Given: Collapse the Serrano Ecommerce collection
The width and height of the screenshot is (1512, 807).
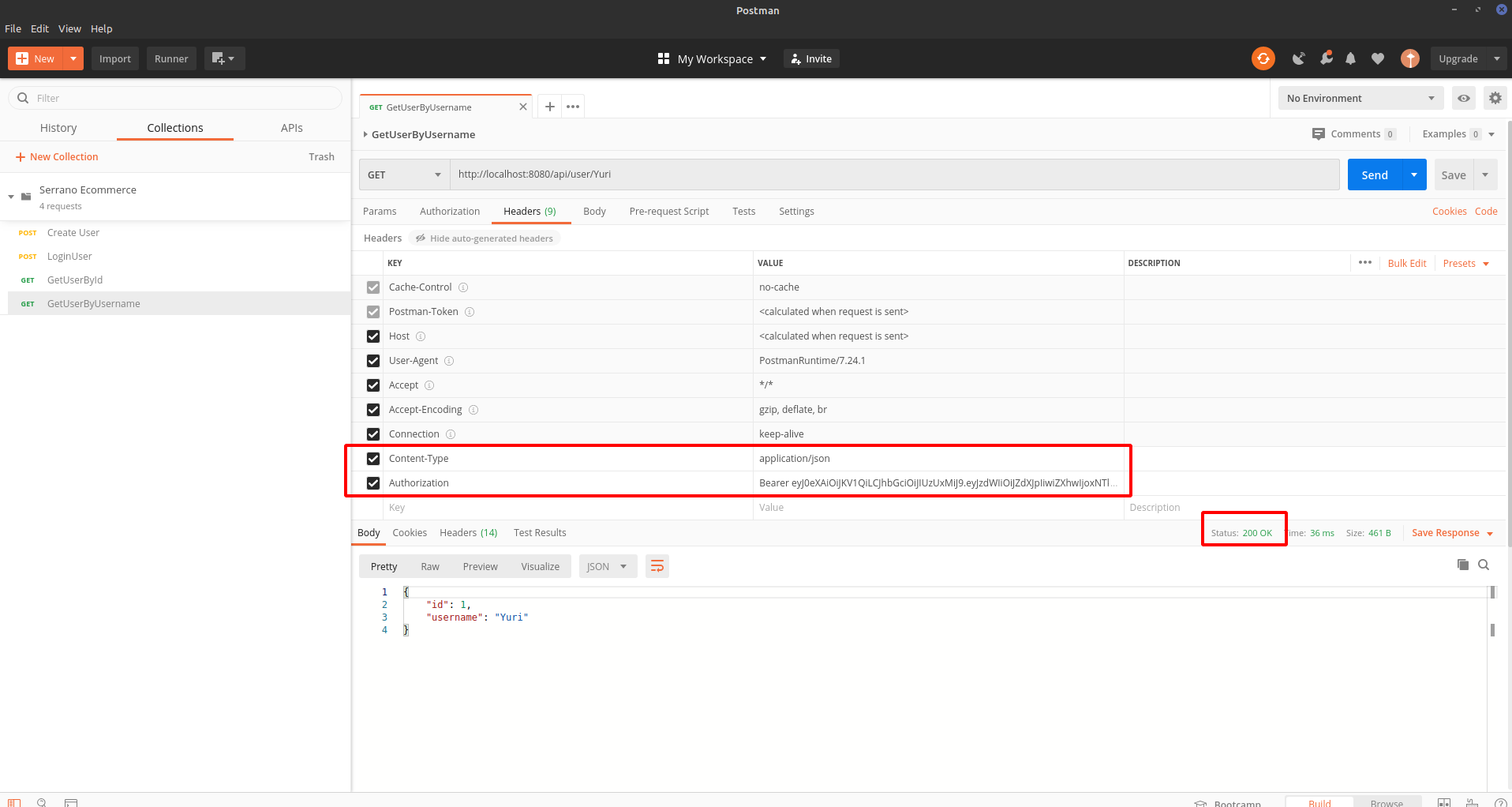Looking at the screenshot, I should [x=11, y=197].
